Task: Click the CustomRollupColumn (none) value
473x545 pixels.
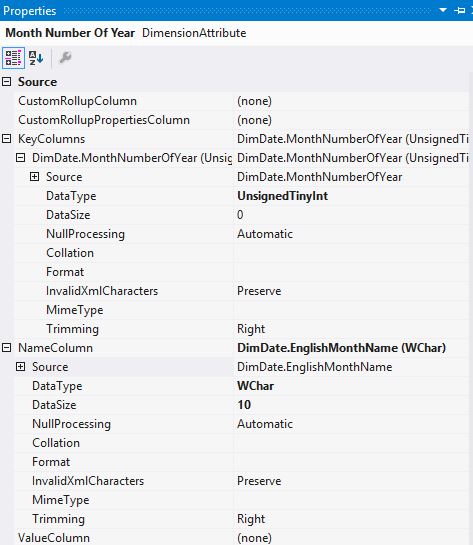Action: (x=254, y=101)
